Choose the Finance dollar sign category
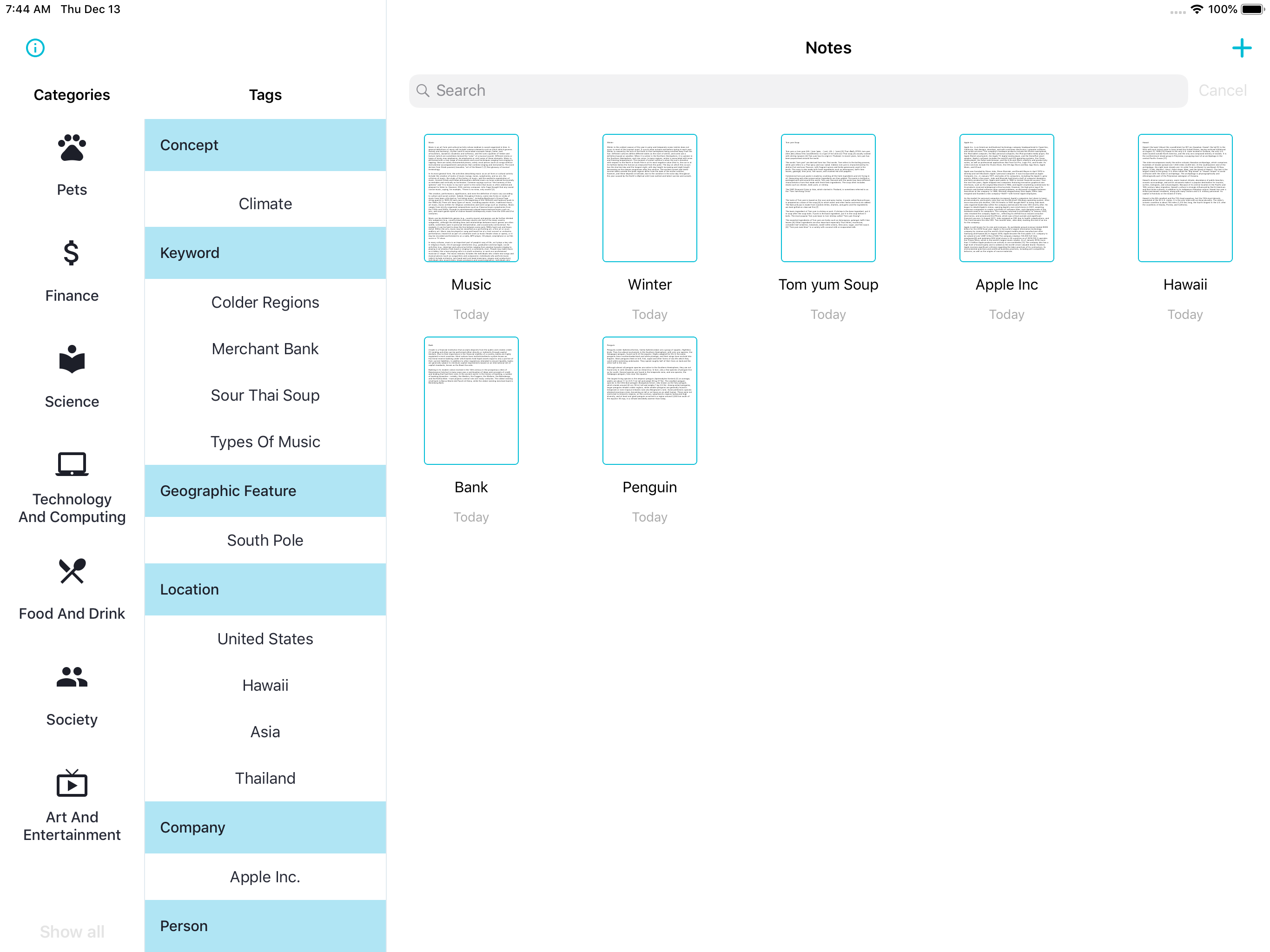 click(72, 253)
